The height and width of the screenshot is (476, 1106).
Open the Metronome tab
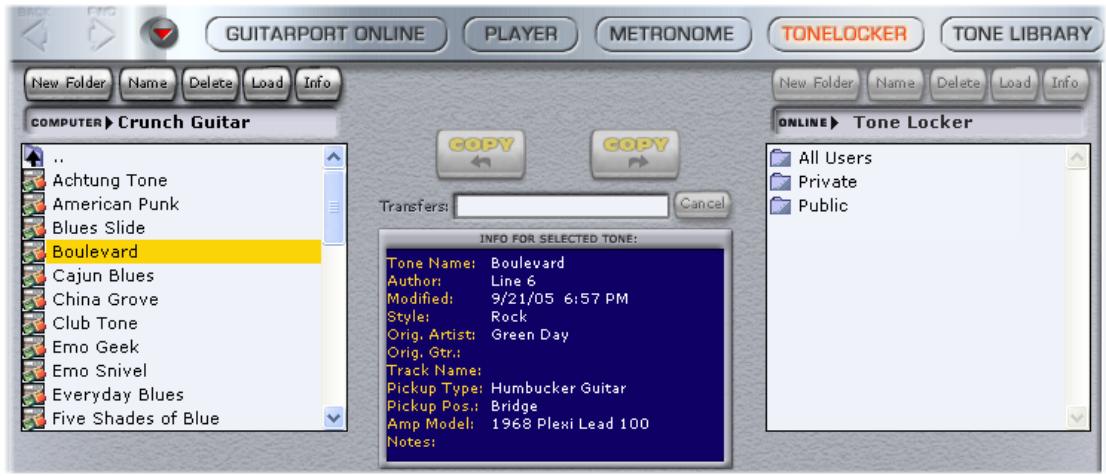tap(671, 35)
